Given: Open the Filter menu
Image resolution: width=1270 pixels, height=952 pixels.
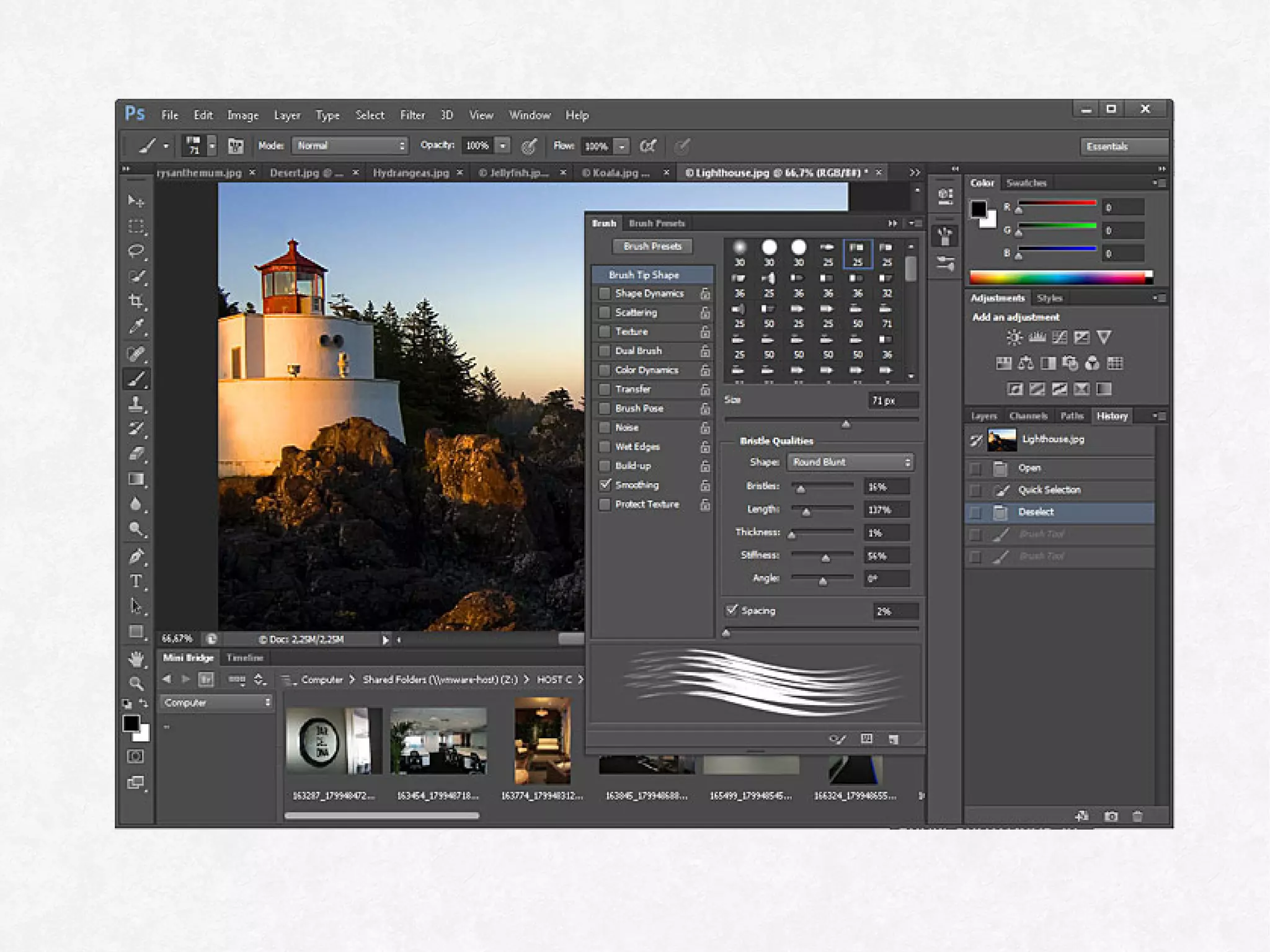Looking at the screenshot, I should 412,115.
